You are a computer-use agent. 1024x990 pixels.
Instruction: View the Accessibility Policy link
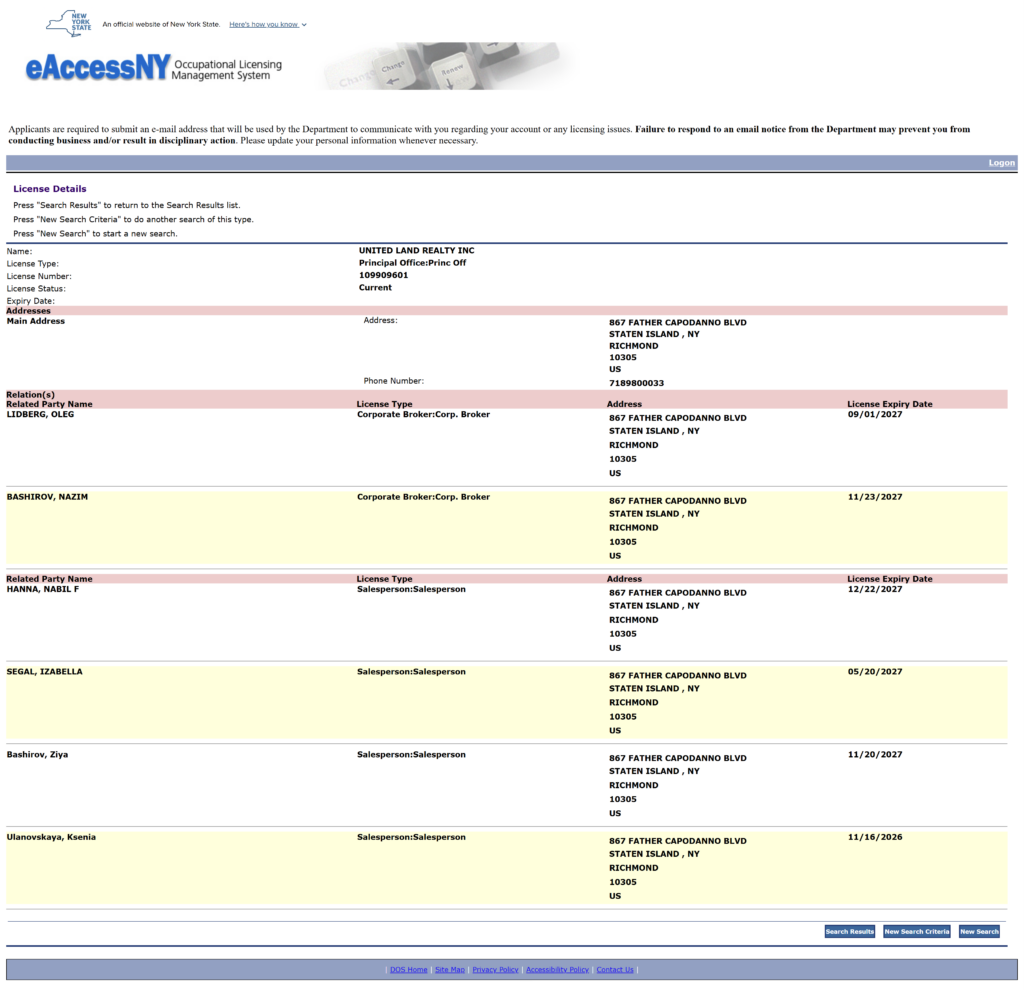[557, 970]
